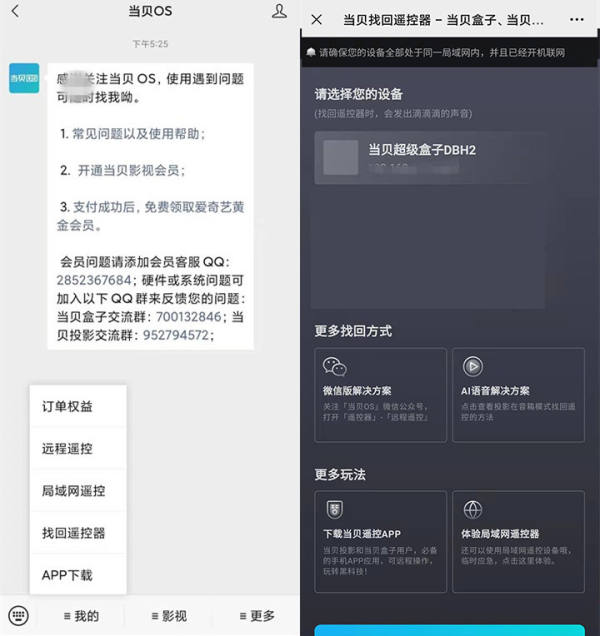Image resolution: width=600 pixels, height=636 pixels.
Task: Close the 当贝找回遥控器 web page
Action: click(316, 19)
